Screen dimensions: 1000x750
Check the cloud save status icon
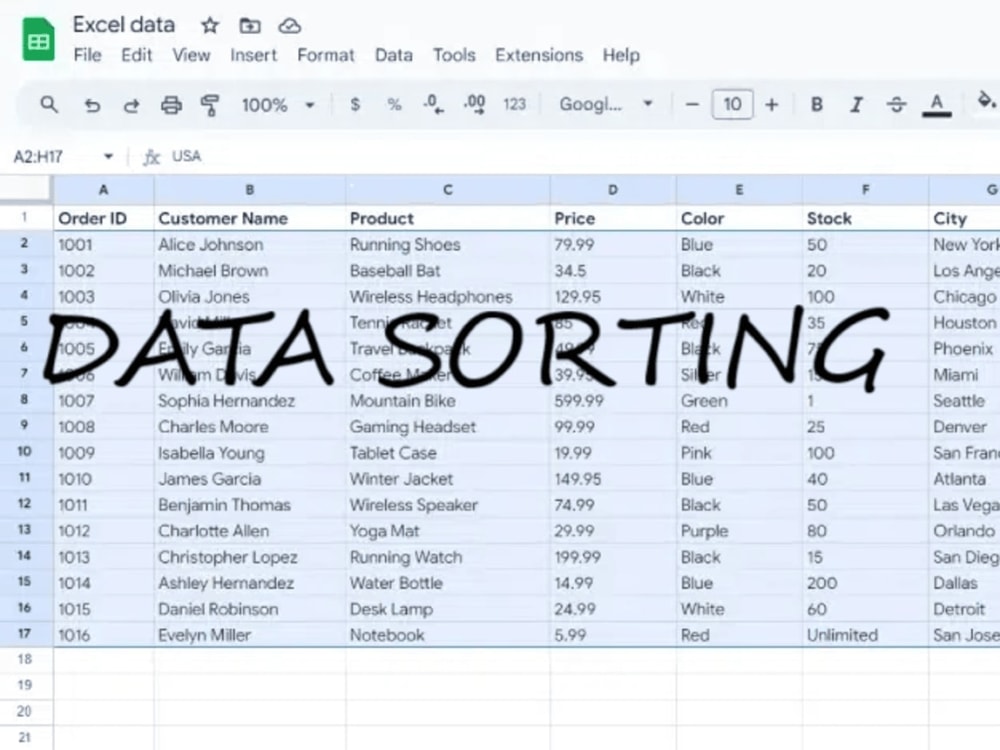pyautogui.click(x=290, y=26)
